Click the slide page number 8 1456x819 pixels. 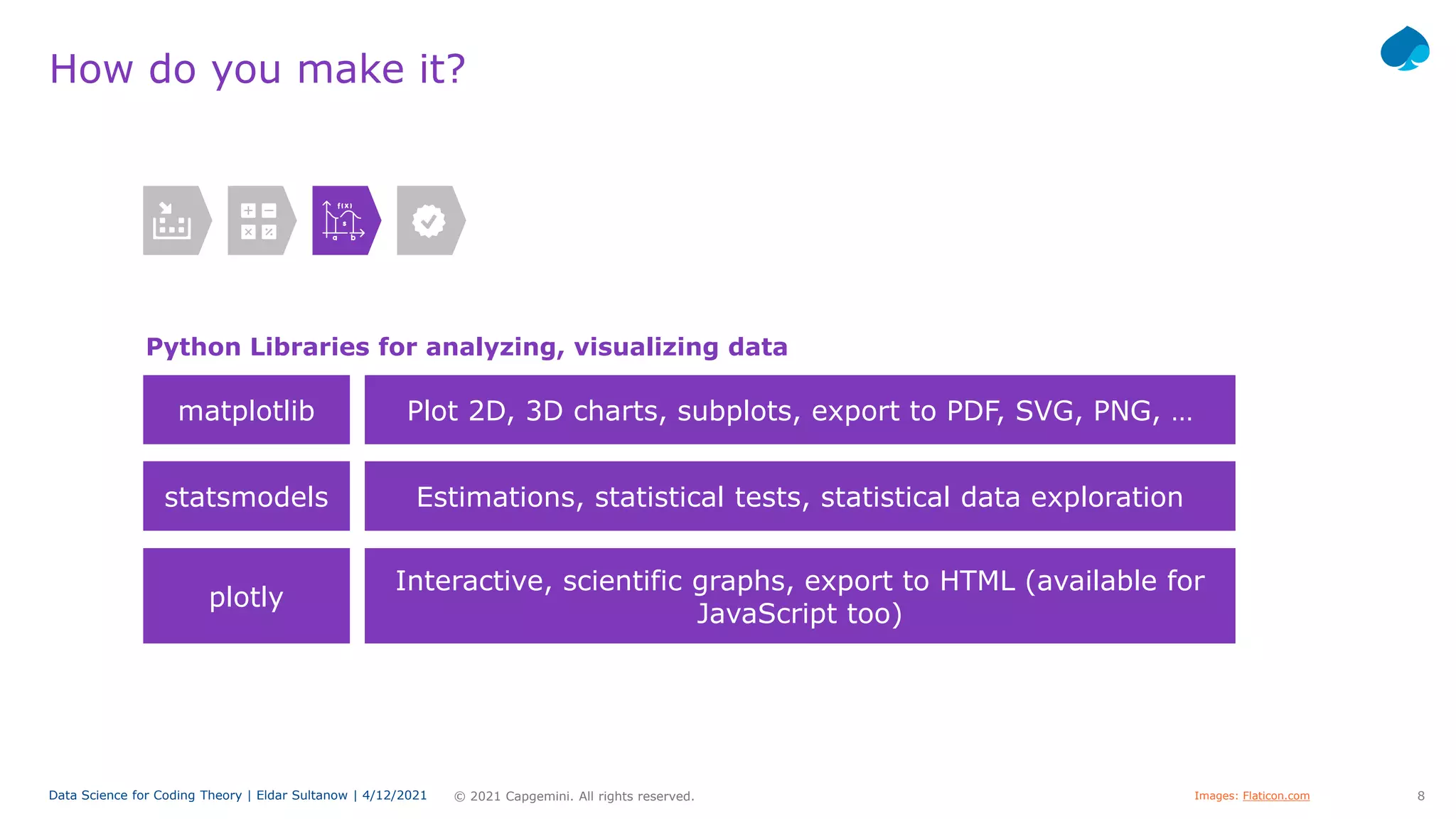point(1420,796)
